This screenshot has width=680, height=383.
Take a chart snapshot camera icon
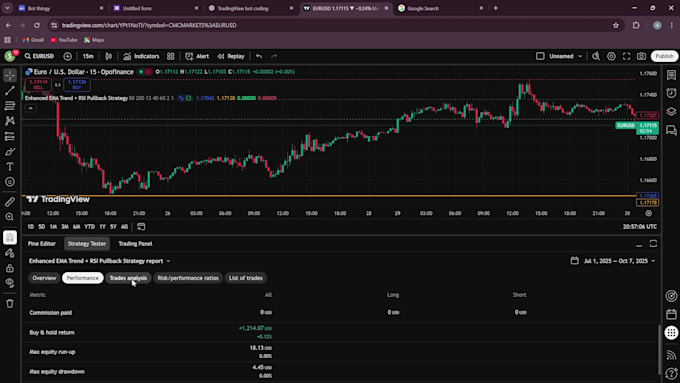click(641, 56)
